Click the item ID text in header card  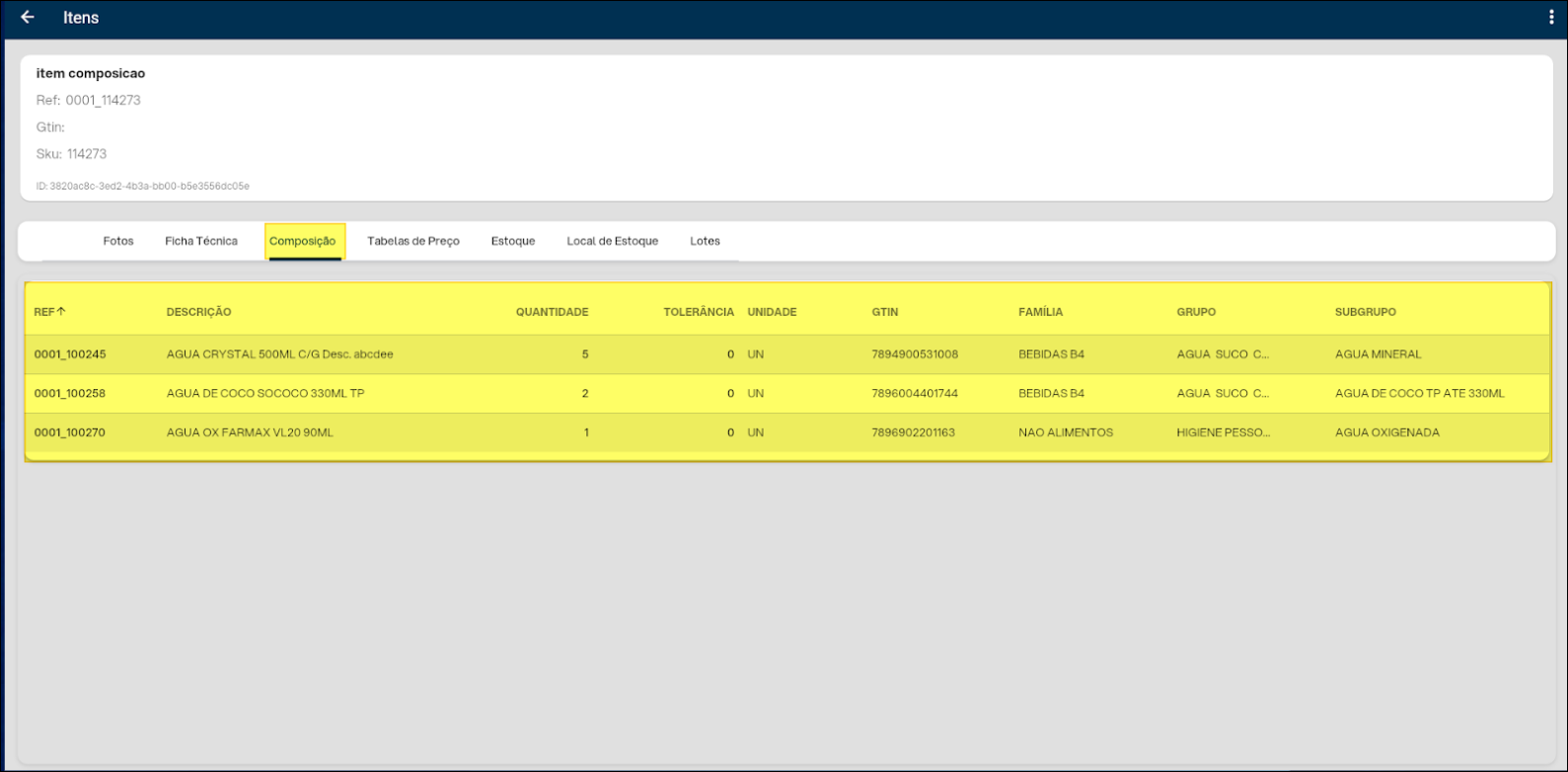click(x=142, y=186)
